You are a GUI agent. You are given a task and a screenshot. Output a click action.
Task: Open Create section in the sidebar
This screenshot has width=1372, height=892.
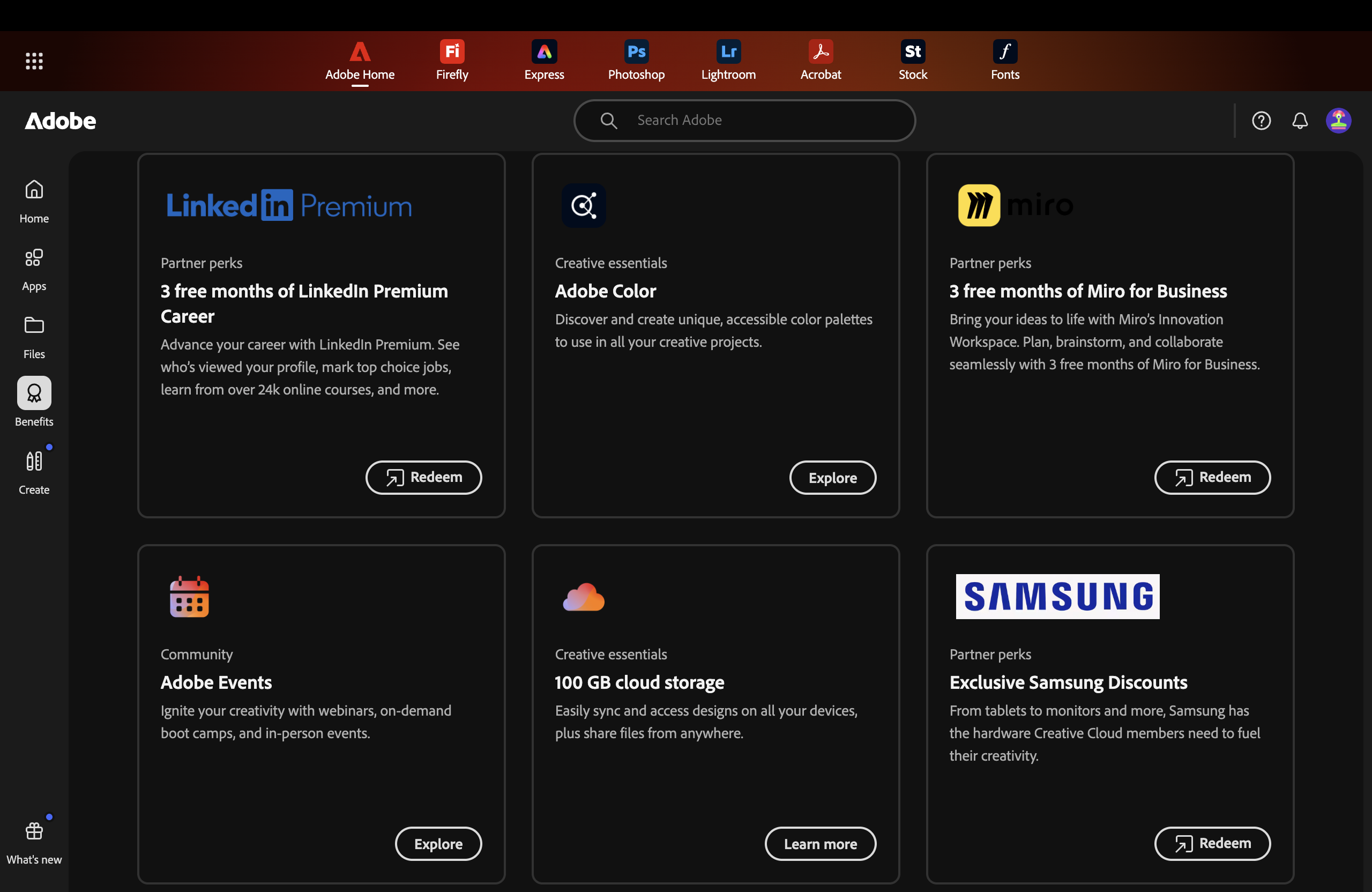coord(34,472)
